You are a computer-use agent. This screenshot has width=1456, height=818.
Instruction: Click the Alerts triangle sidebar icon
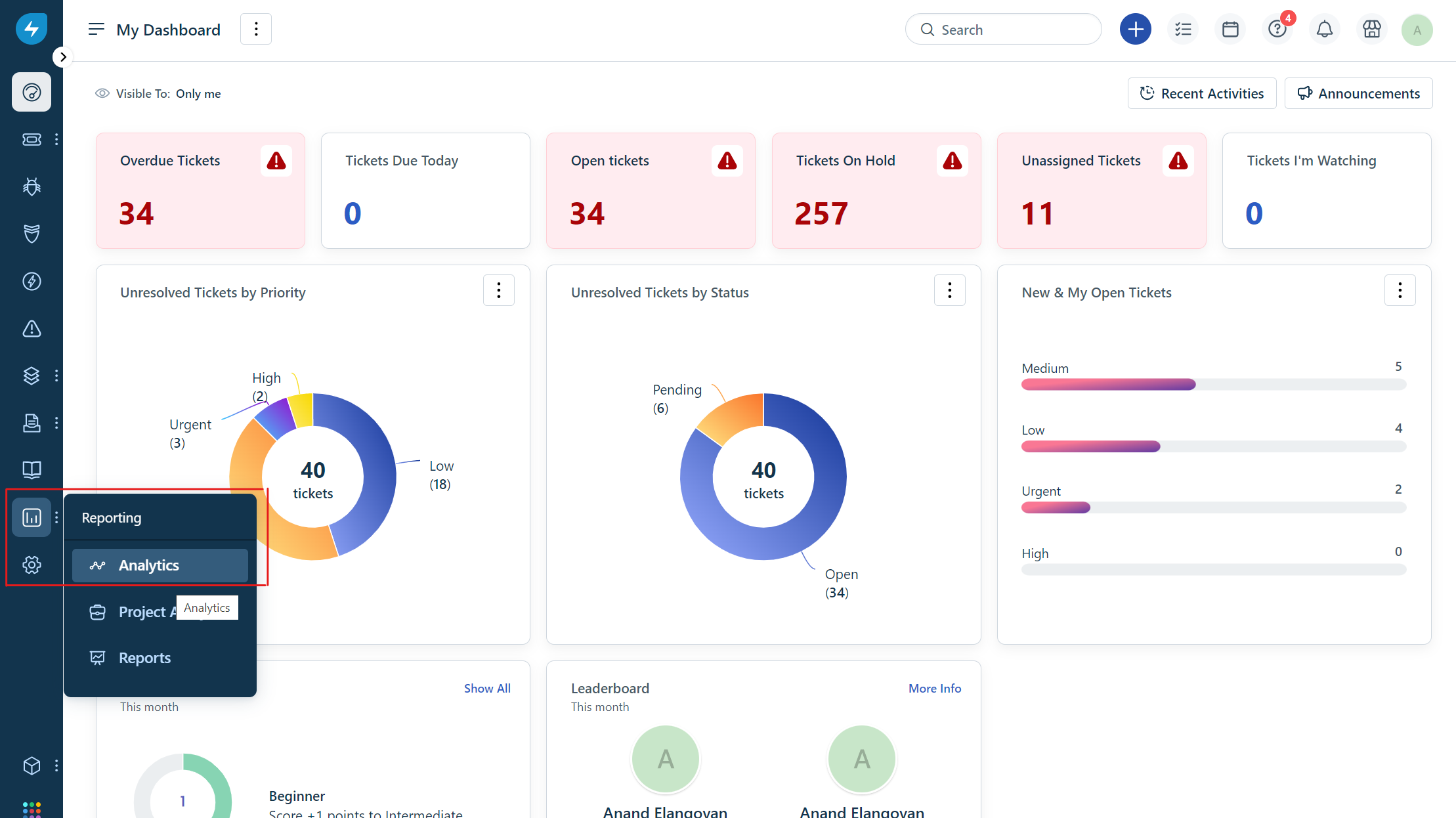pyautogui.click(x=32, y=328)
